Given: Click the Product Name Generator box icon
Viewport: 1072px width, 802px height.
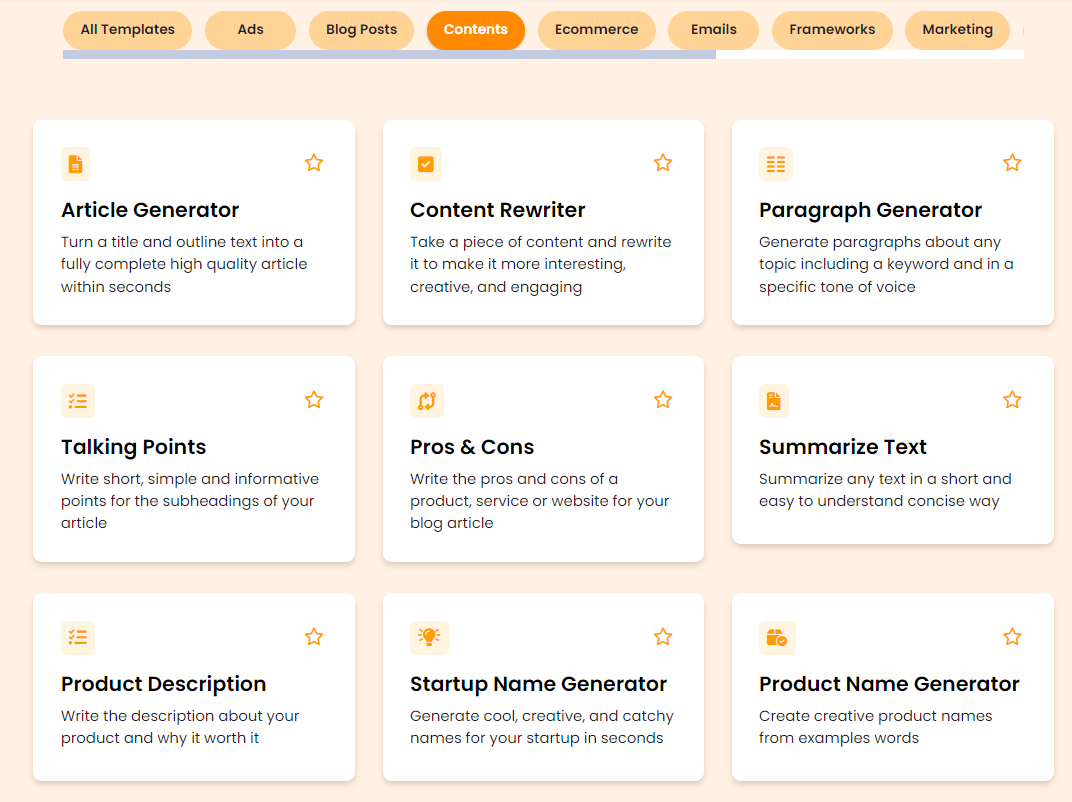Looking at the screenshot, I should click(777, 637).
